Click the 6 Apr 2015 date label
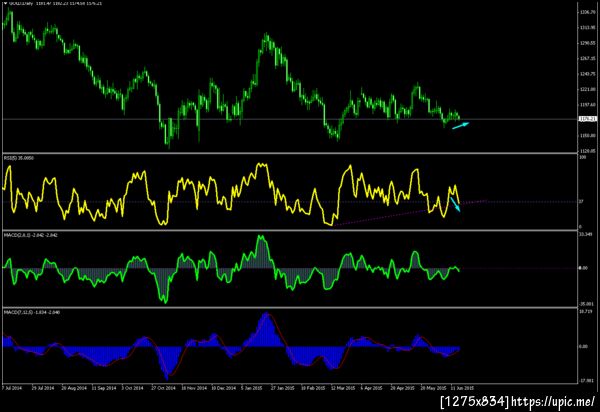 pyautogui.click(x=372, y=388)
